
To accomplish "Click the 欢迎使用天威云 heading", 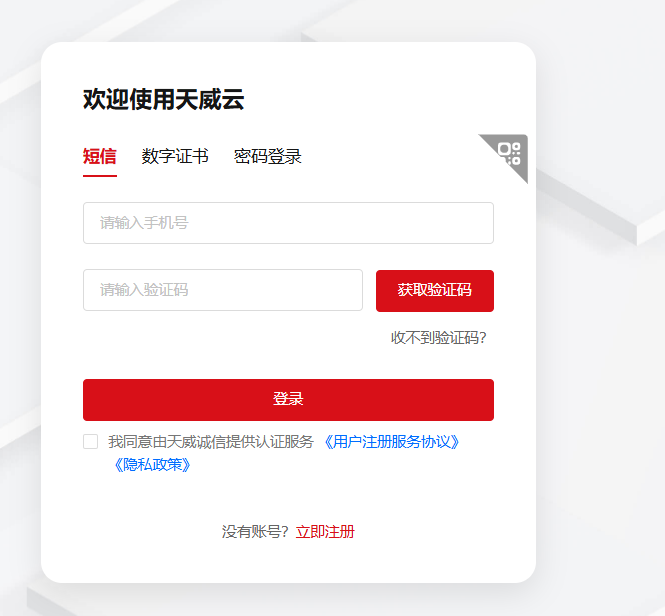I will [x=163, y=99].
